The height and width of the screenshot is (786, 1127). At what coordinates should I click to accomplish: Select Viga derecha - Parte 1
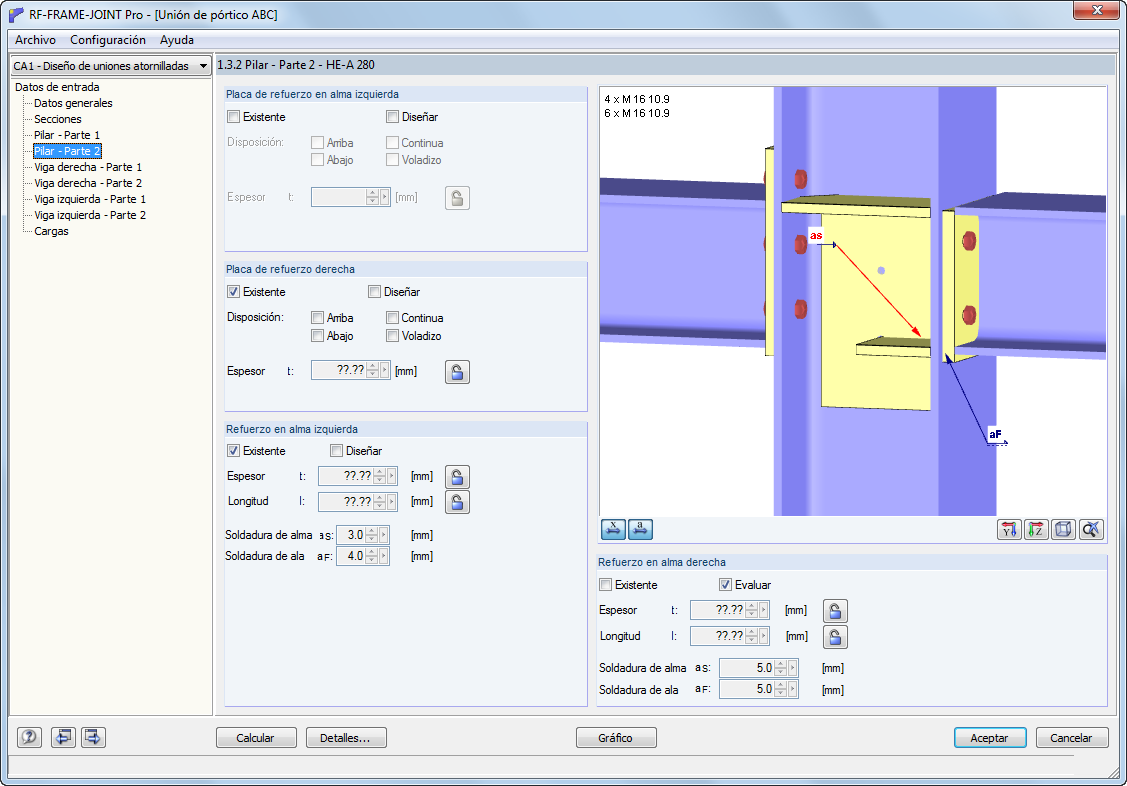click(x=88, y=167)
